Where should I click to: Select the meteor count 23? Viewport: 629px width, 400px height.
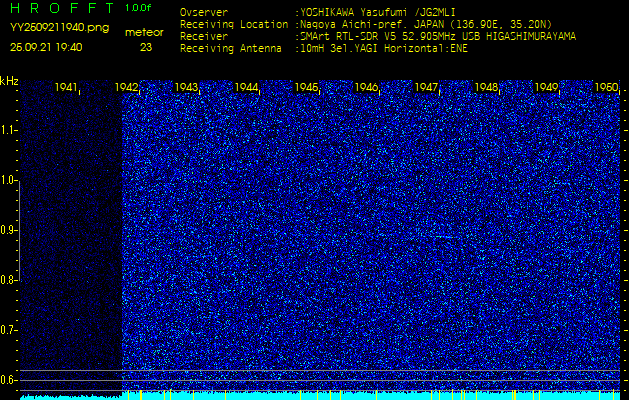pyautogui.click(x=146, y=47)
